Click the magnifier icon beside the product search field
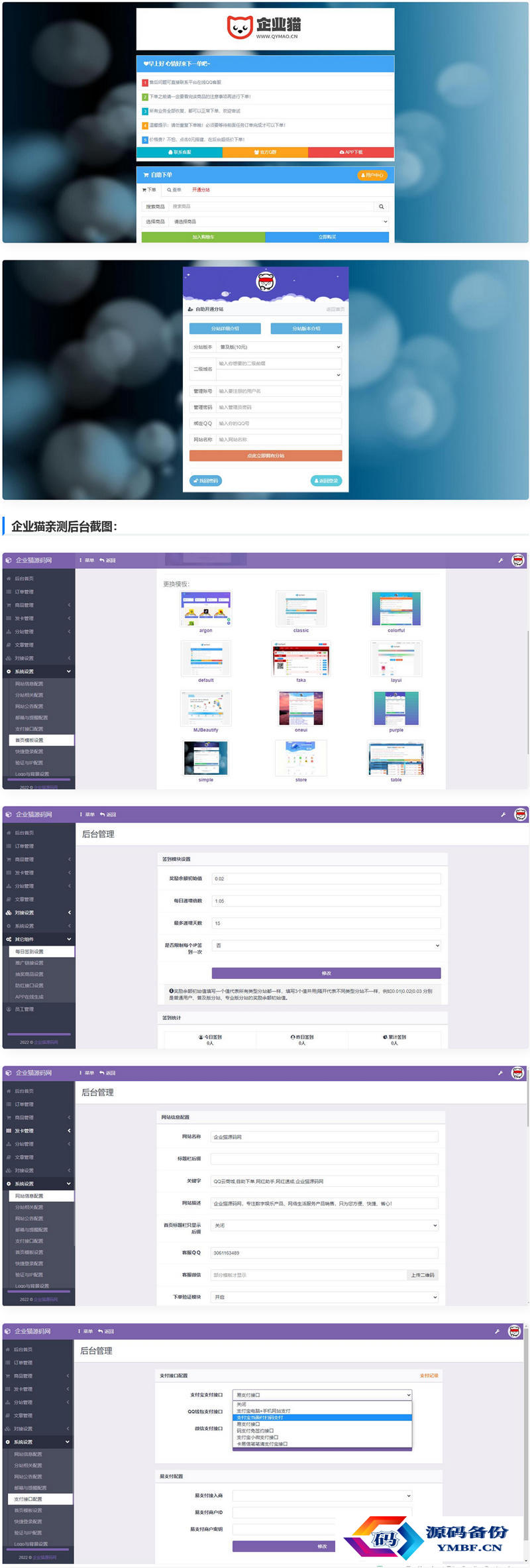Image resolution: width=530 pixels, height=1568 pixels. pos(381,207)
